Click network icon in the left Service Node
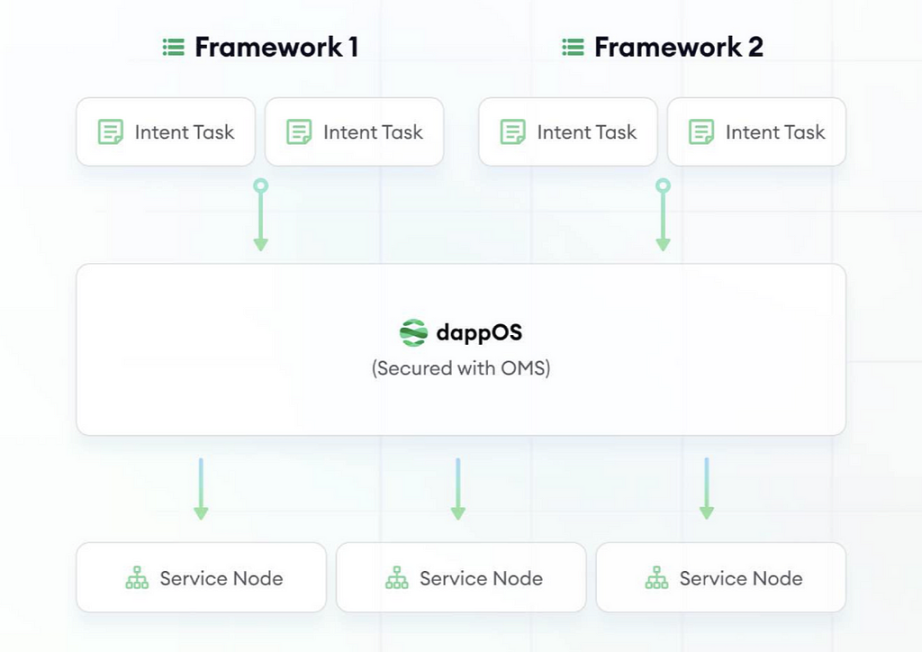922x652 pixels. (137, 578)
